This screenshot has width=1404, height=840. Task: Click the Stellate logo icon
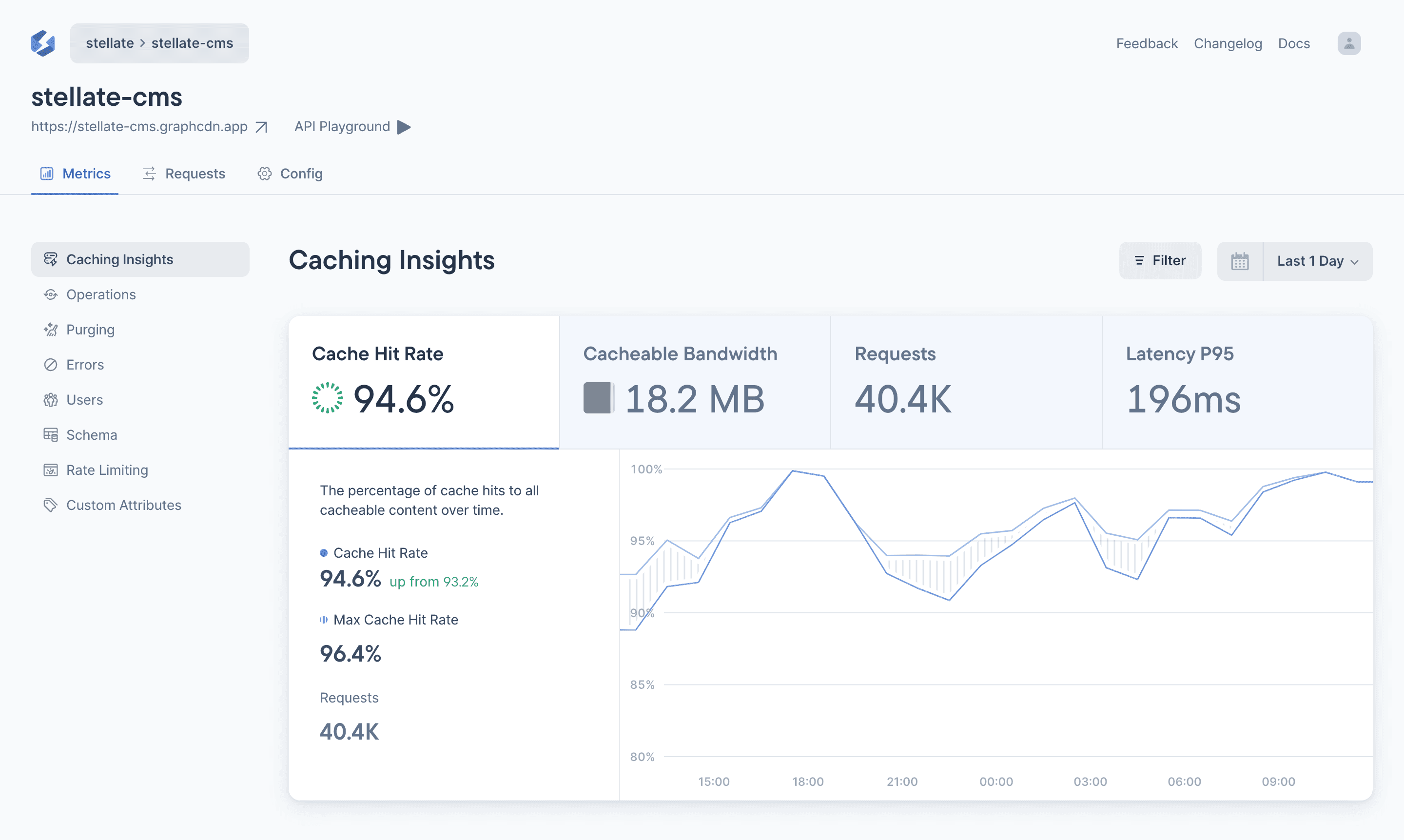(43, 43)
